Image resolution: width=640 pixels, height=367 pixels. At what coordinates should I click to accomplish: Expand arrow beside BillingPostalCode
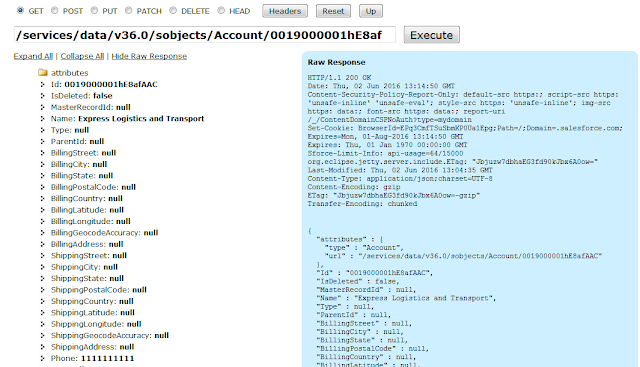42,187
